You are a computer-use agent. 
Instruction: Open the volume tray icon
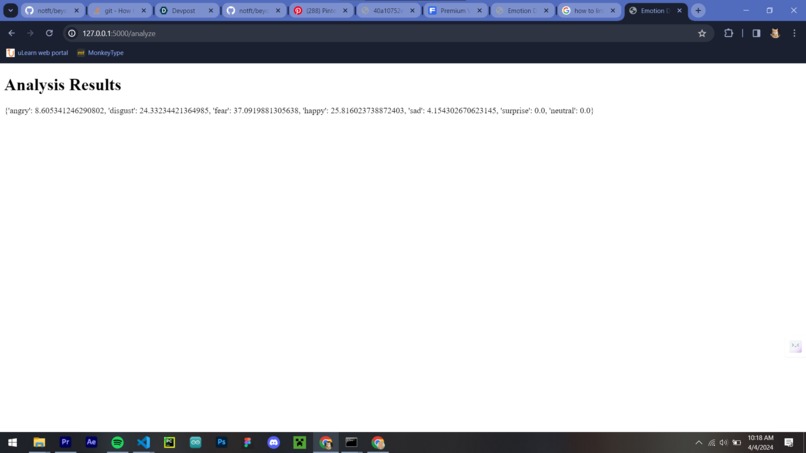coord(724,443)
